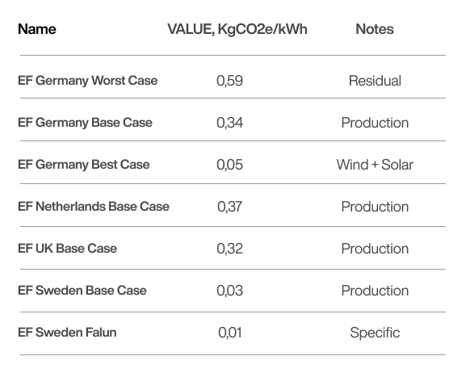Click the Wind + Solar note cell

point(375,165)
